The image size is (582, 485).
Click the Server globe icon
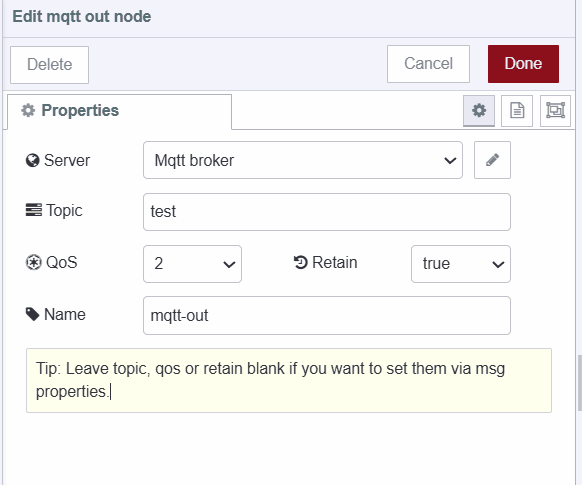[33, 161]
